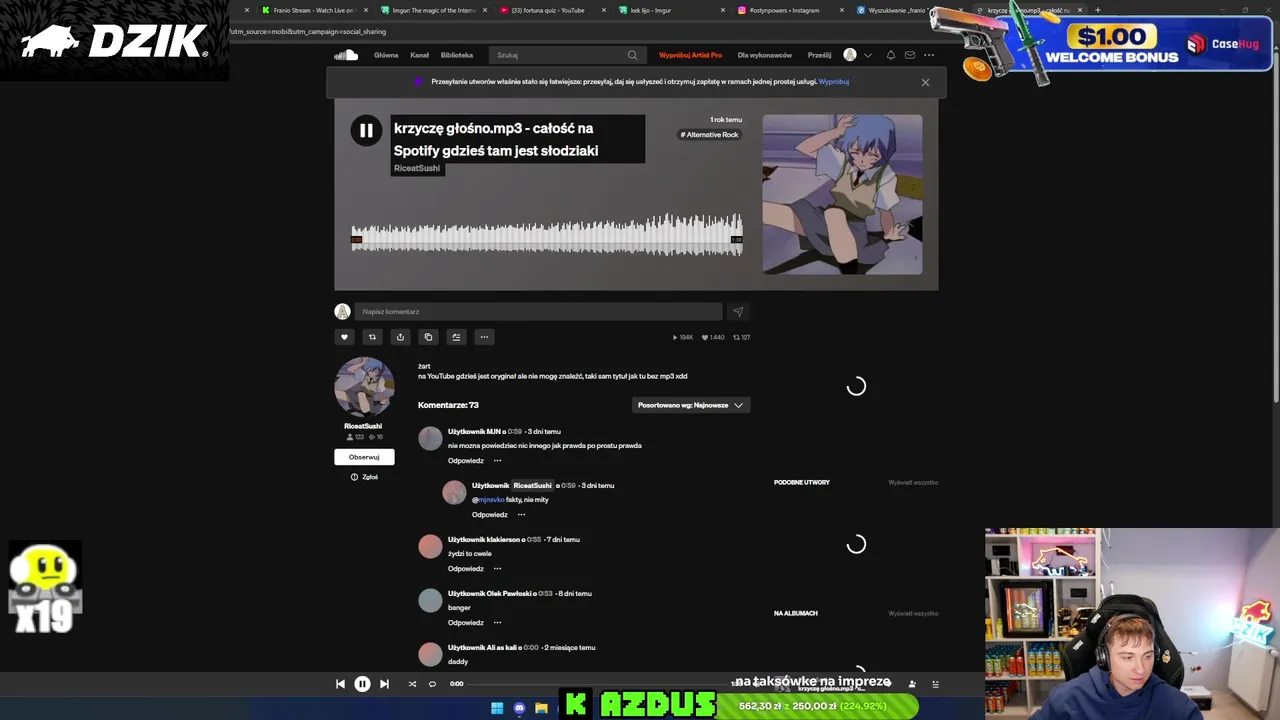Open the Główna navigation item
The image size is (1280, 720).
[x=386, y=55]
